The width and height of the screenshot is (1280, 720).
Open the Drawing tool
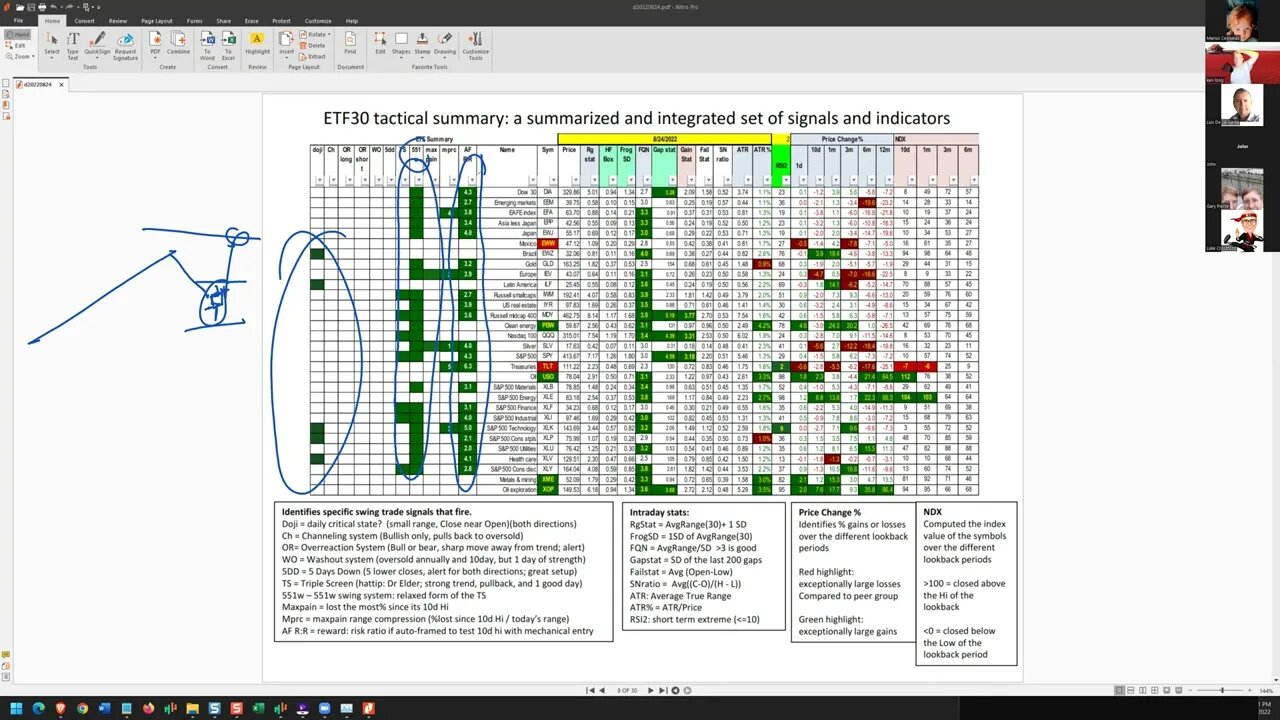click(x=445, y=43)
